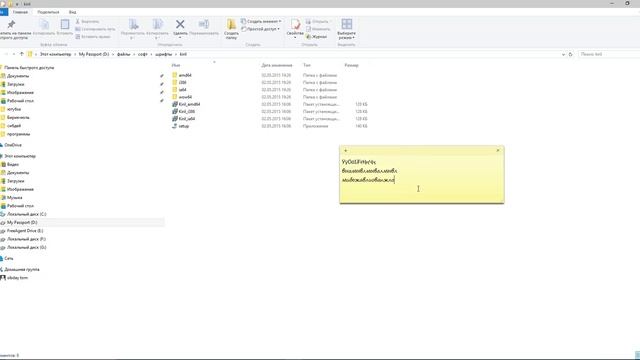
Task: Sort files by the Тип column header
Action: 307,65
